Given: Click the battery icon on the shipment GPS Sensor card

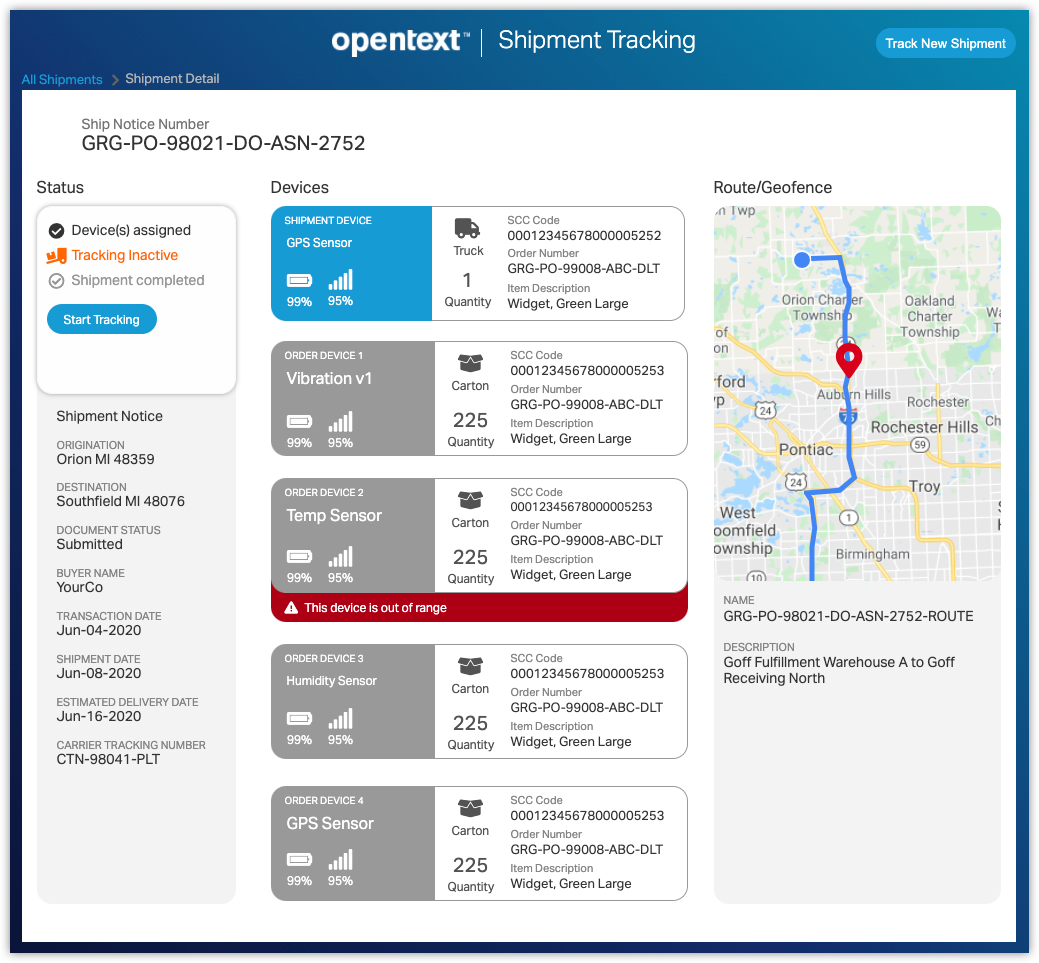Looking at the screenshot, I should [299, 280].
